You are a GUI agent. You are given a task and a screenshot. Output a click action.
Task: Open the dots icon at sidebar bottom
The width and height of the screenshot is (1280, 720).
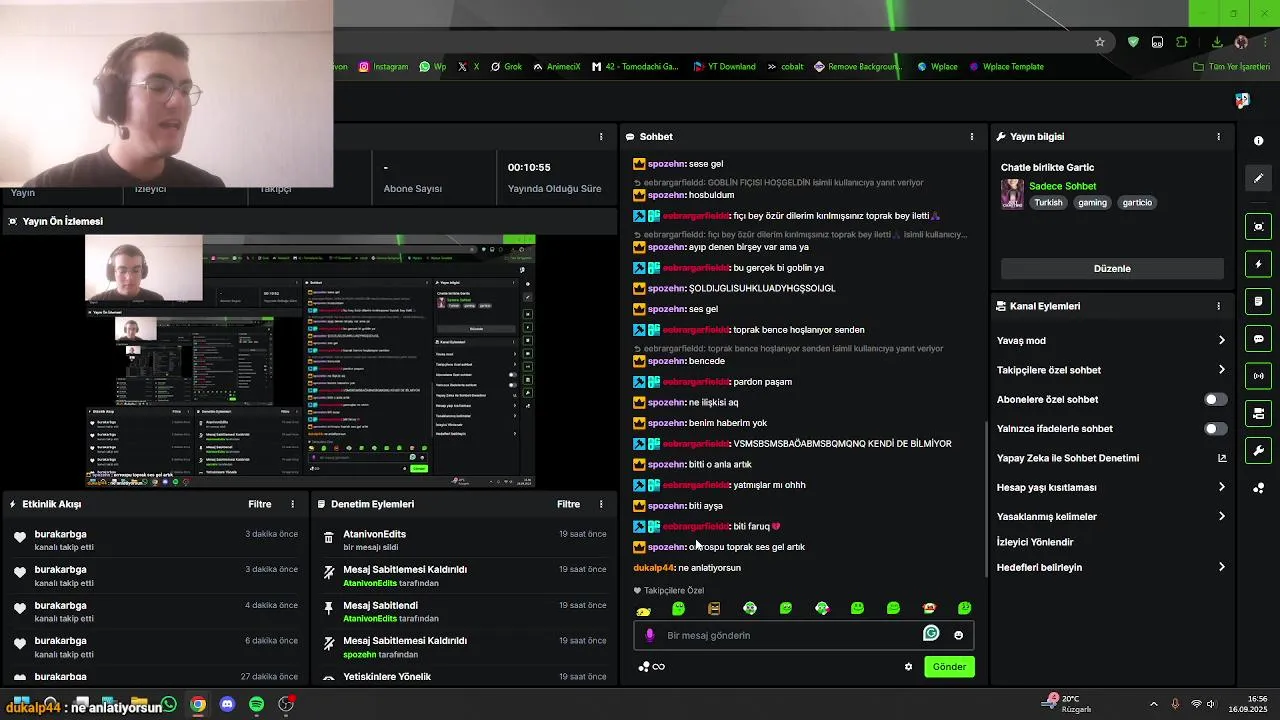(1259, 488)
